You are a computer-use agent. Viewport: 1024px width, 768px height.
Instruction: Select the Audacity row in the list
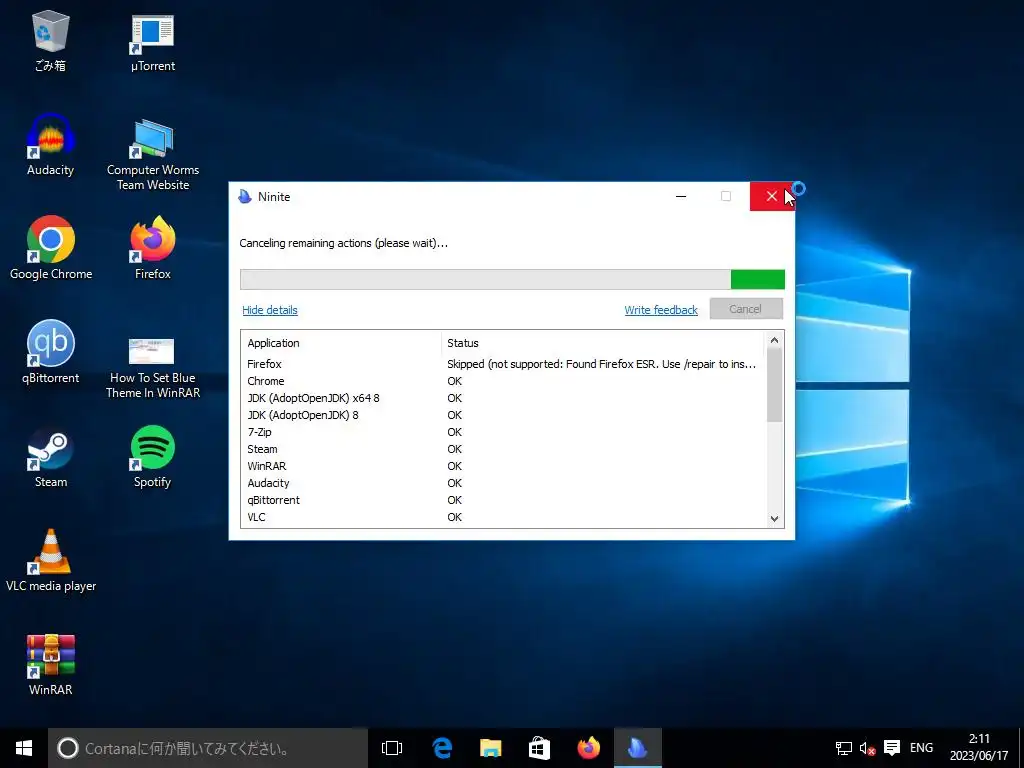[x=502, y=483]
